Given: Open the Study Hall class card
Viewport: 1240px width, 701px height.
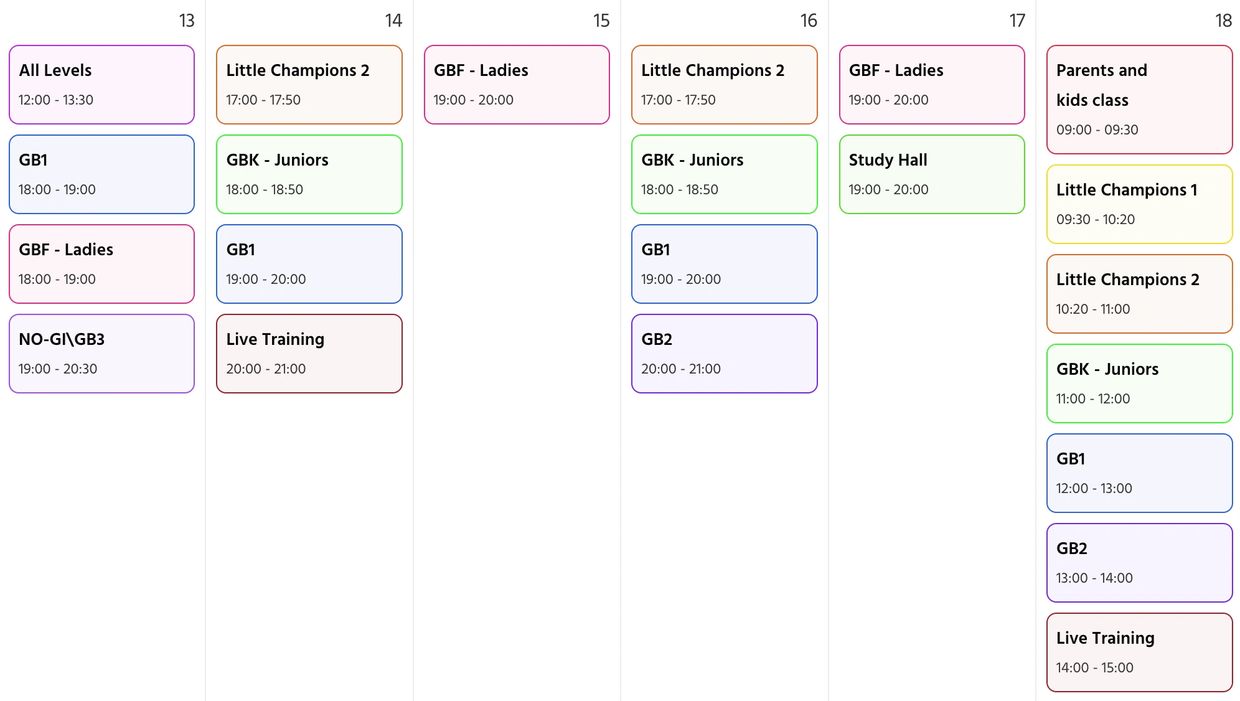Looking at the screenshot, I should (932, 174).
